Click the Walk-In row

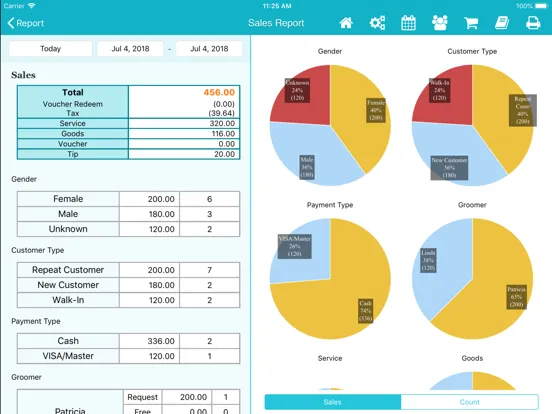point(128,300)
